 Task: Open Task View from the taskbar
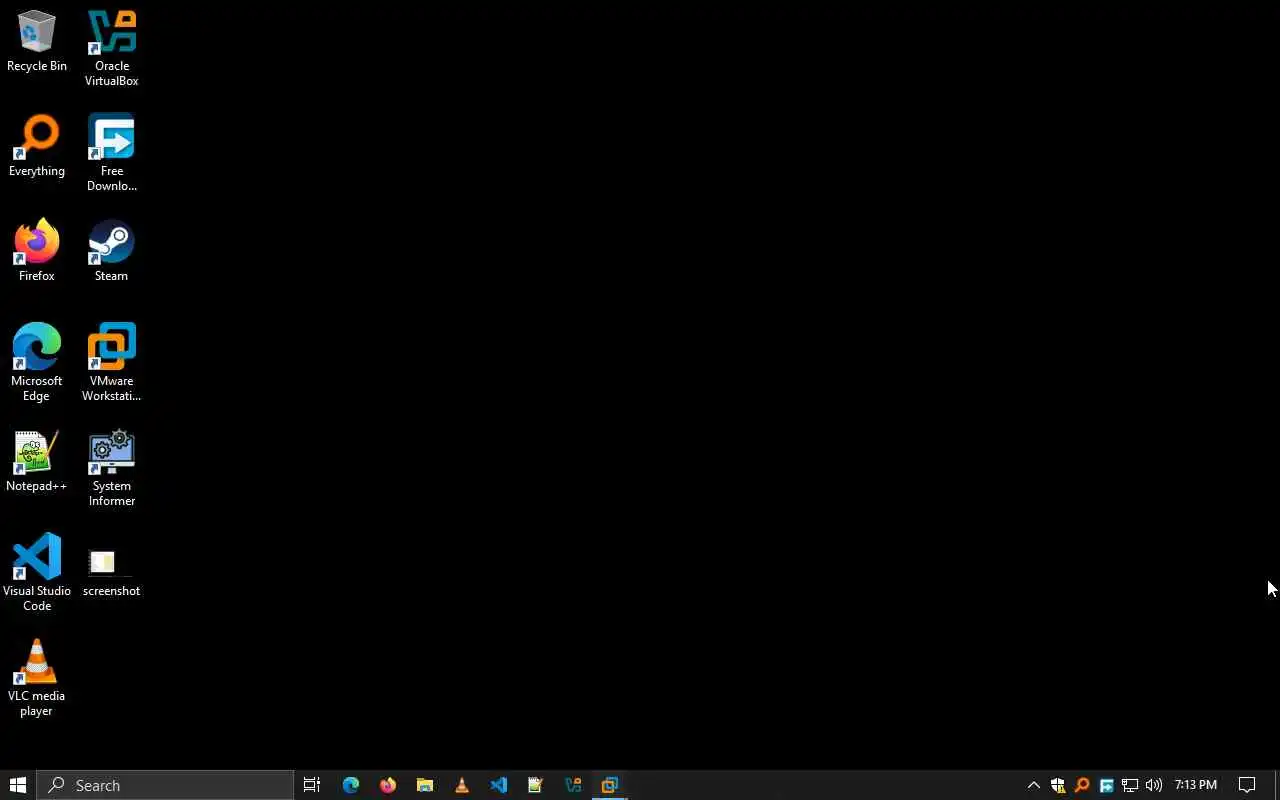pos(312,785)
